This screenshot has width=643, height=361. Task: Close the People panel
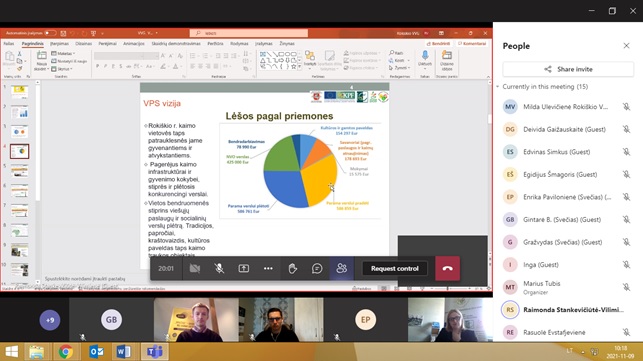point(626,46)
